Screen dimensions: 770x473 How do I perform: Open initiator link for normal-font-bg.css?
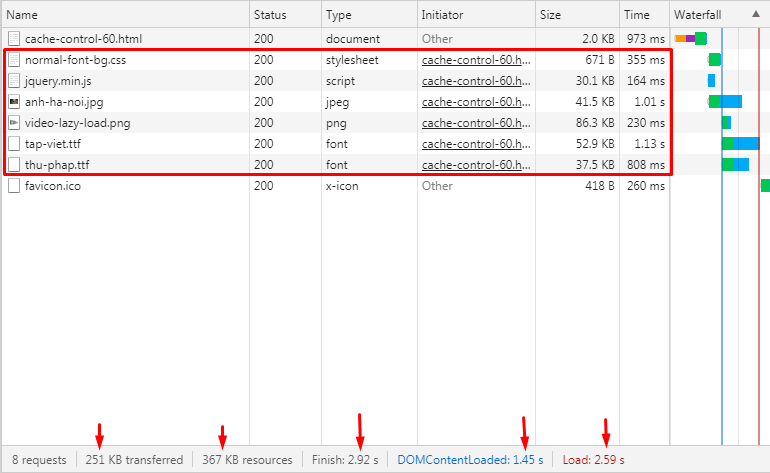pyautogui.click(x=476, y=60)
